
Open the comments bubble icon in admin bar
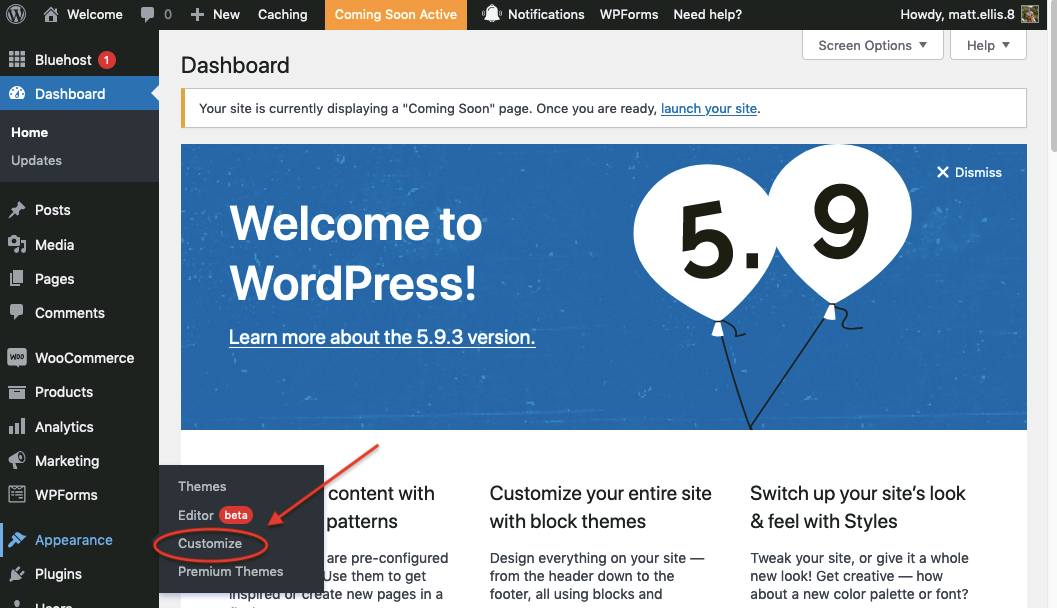click(147, 14)
